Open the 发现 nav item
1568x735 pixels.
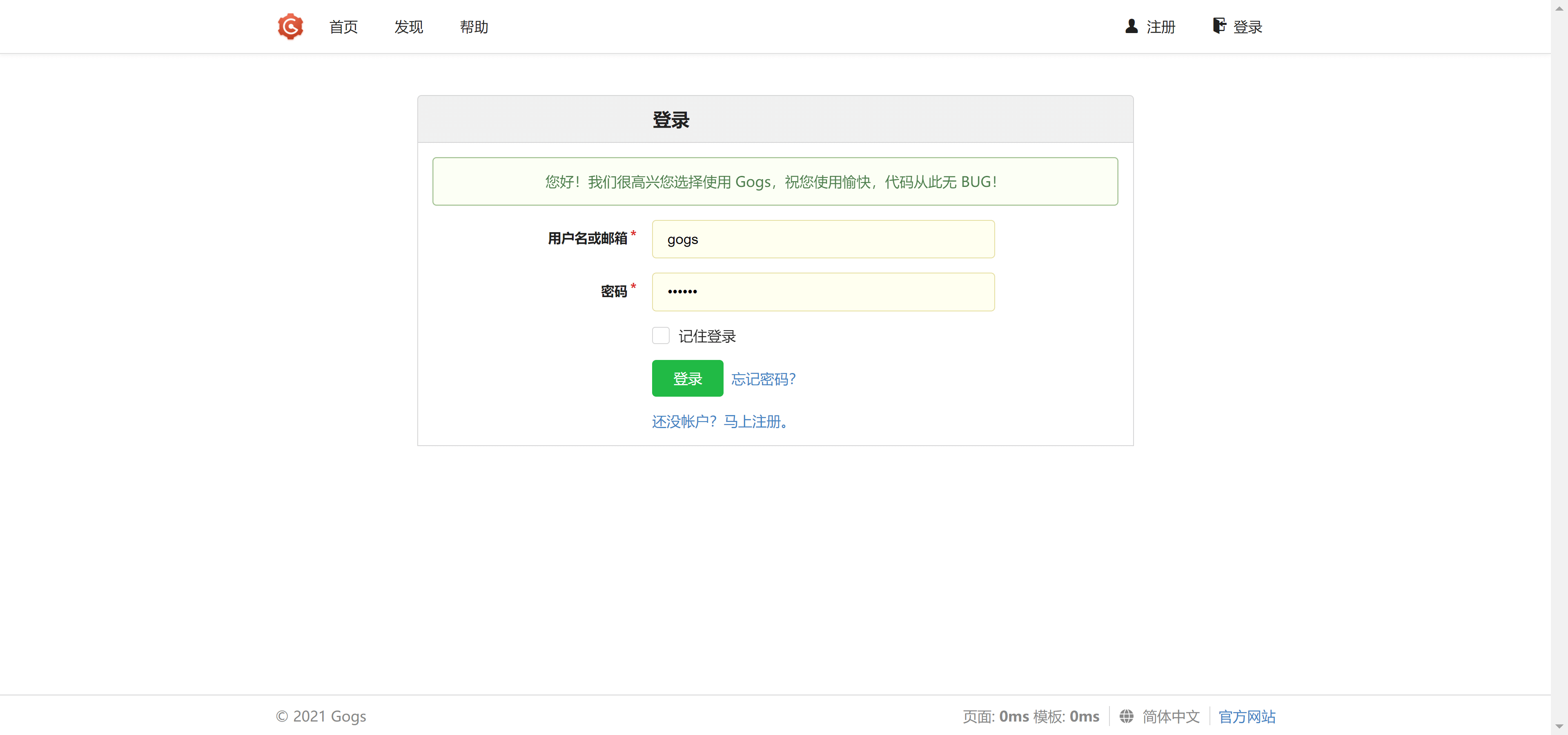(408, 27)
